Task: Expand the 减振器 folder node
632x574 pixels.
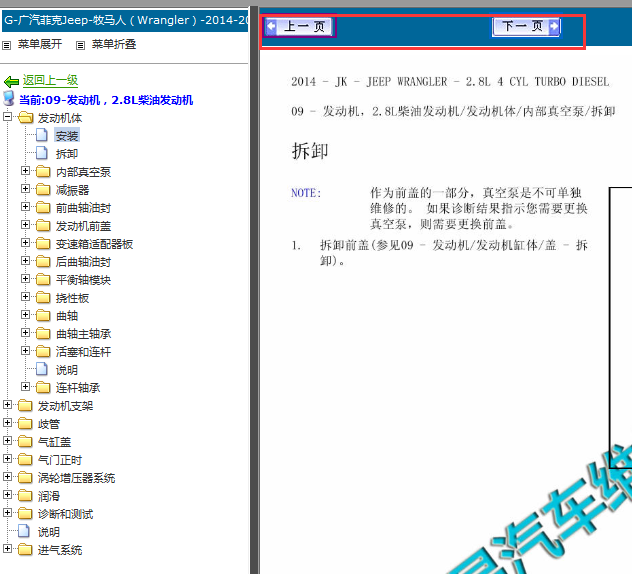Action: (x=25, y=189)
